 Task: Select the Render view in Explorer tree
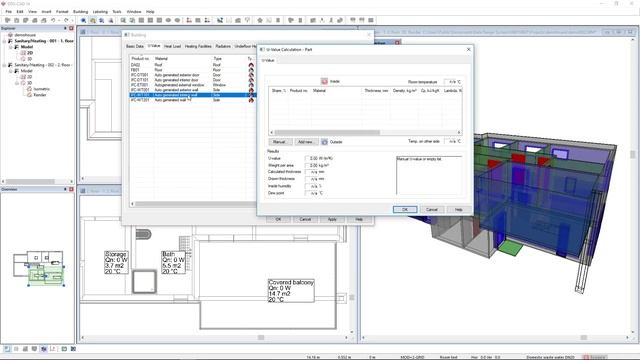[x=40, y=95]
